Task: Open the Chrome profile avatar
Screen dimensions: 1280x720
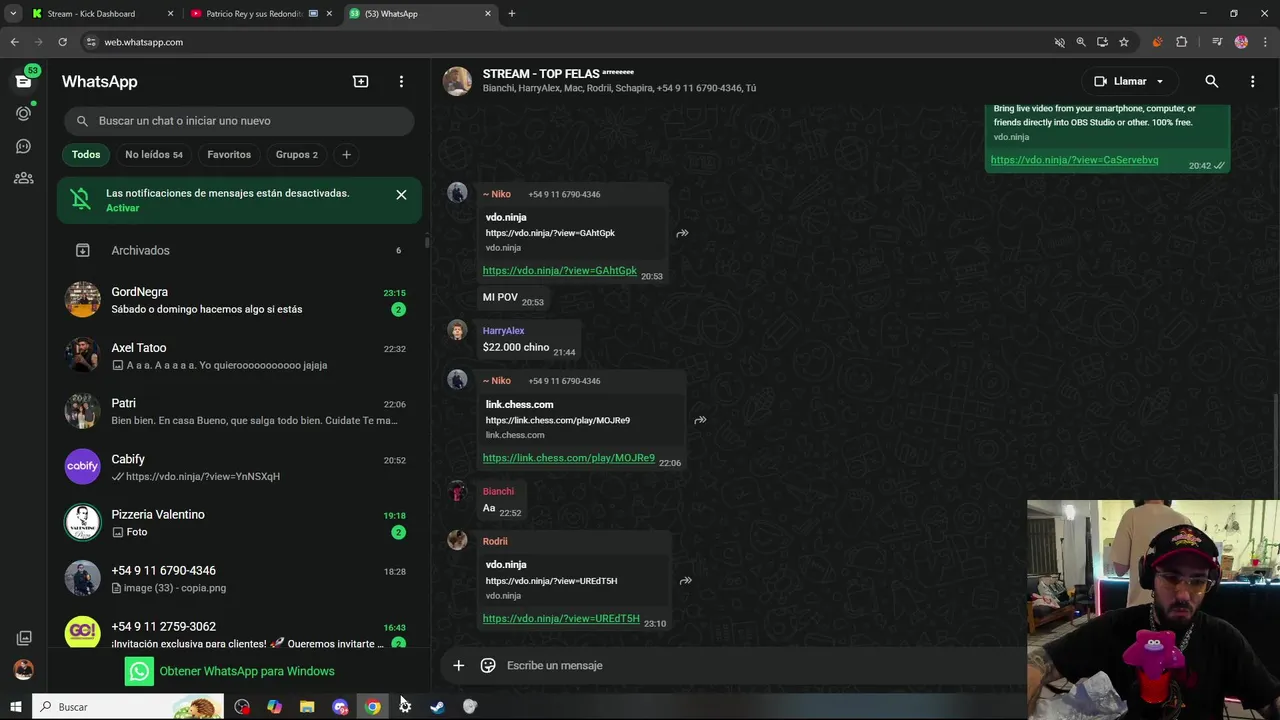Action: point(1241,42)
